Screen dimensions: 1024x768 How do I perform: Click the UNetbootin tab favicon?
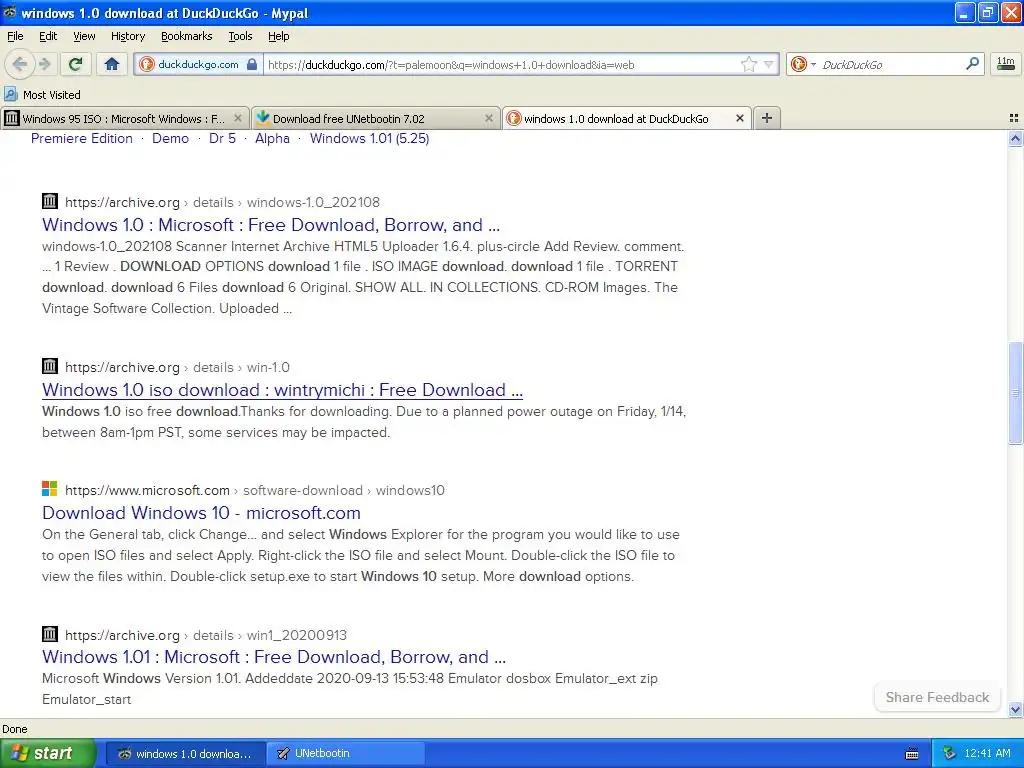[263, 118]
